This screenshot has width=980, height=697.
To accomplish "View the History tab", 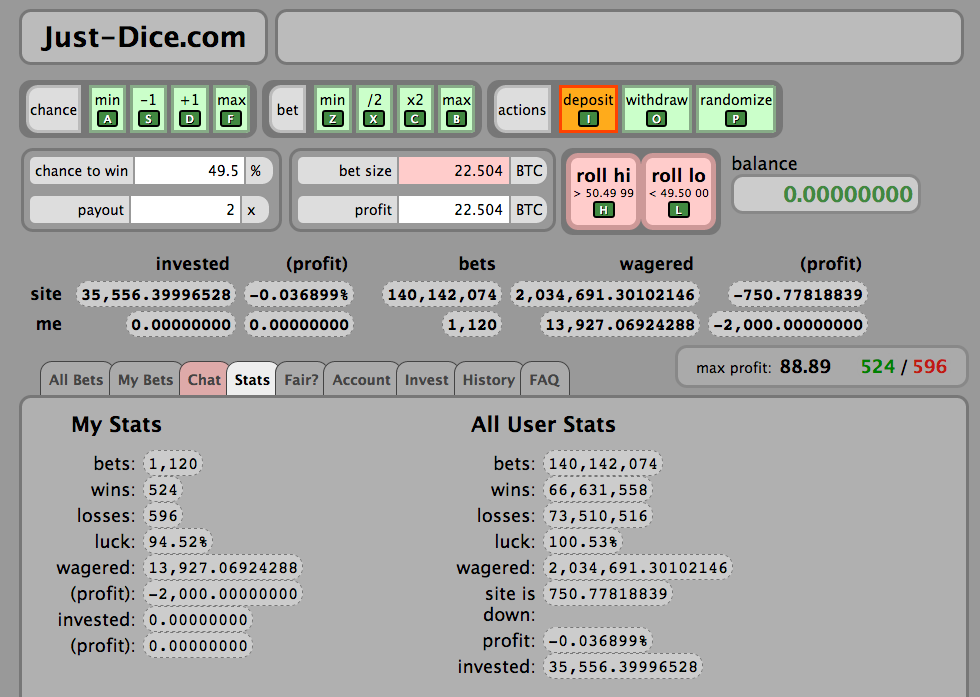I will [488, 379].
